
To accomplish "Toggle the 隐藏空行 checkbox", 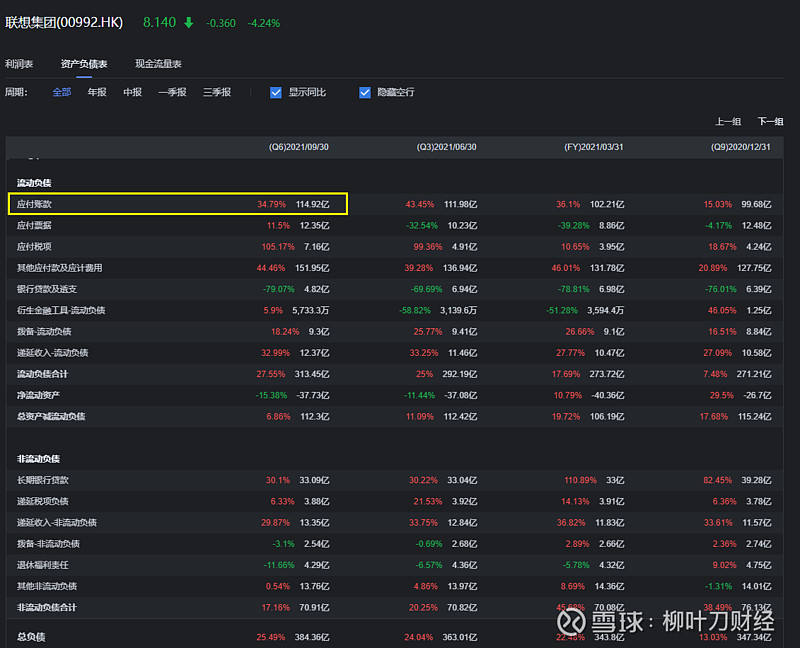I will [x=365, y=92].
